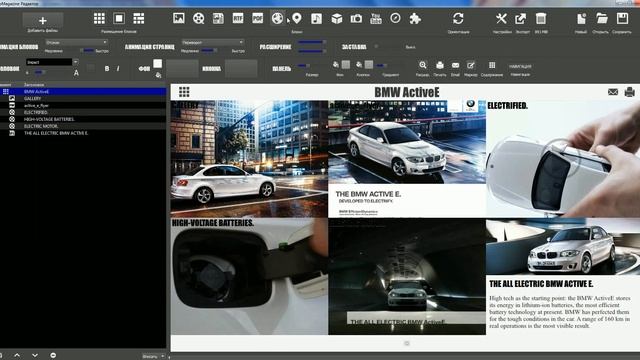Image resolution: width=640 pixels, height=360 pixels.
Task: Select the GALLERY row in list
Action: click(83, 98)
